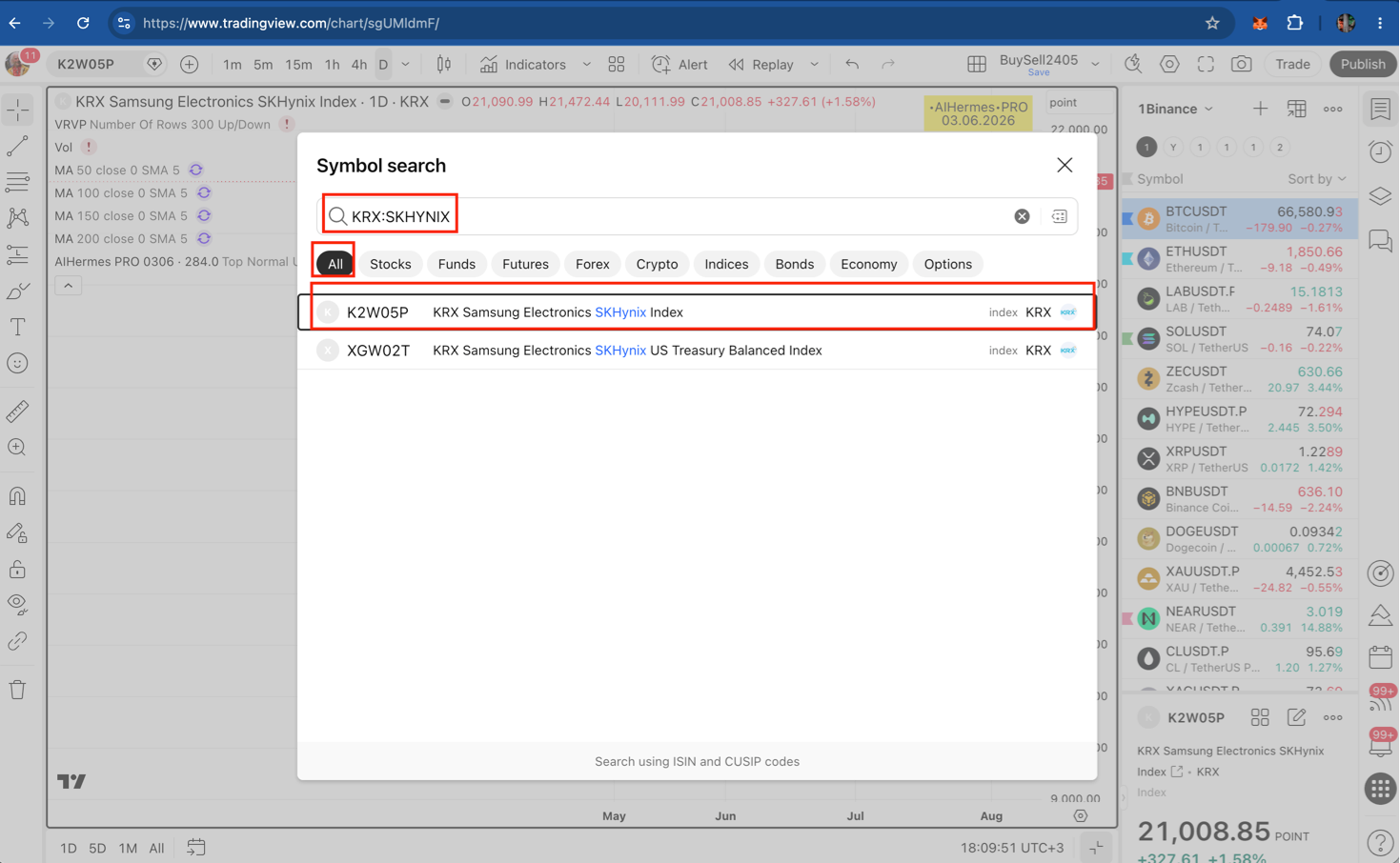Select the Bonds filter tab
Image resolution: width=1400 pixels, height=863 pixels.
tap(794, 264)
